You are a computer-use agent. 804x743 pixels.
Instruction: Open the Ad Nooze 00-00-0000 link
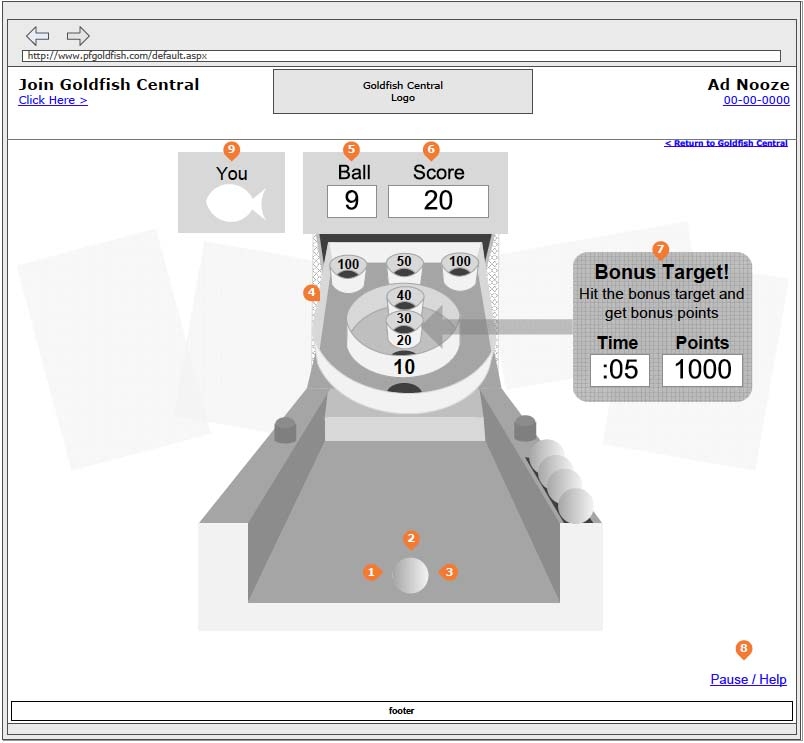[756, 100]
